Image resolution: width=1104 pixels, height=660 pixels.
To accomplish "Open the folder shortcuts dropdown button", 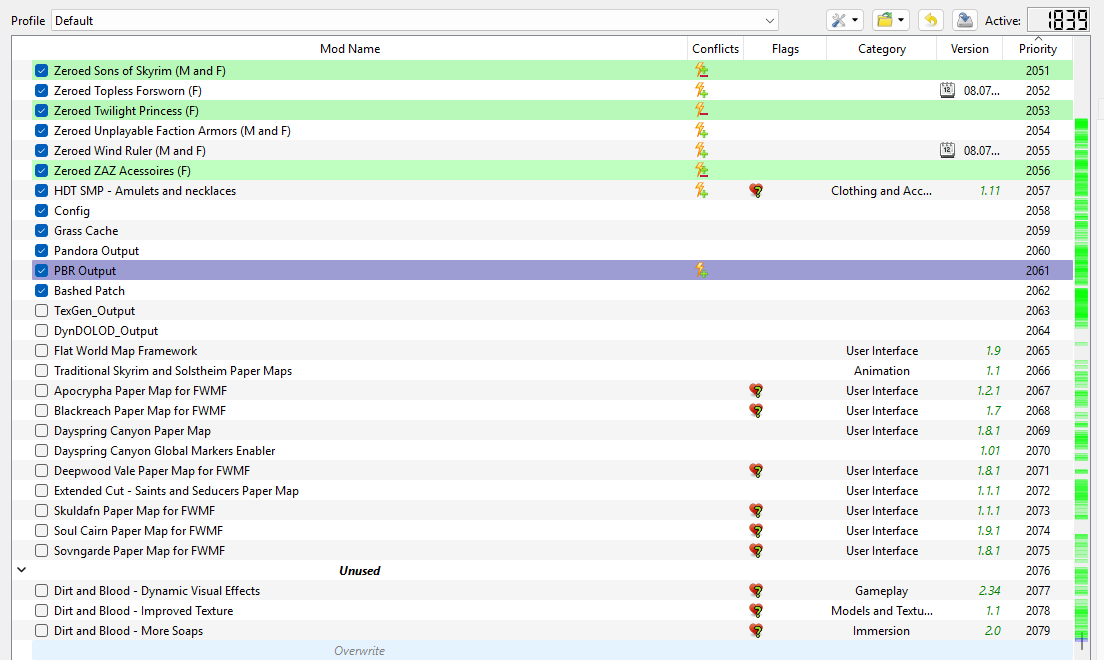I will 891,20.
